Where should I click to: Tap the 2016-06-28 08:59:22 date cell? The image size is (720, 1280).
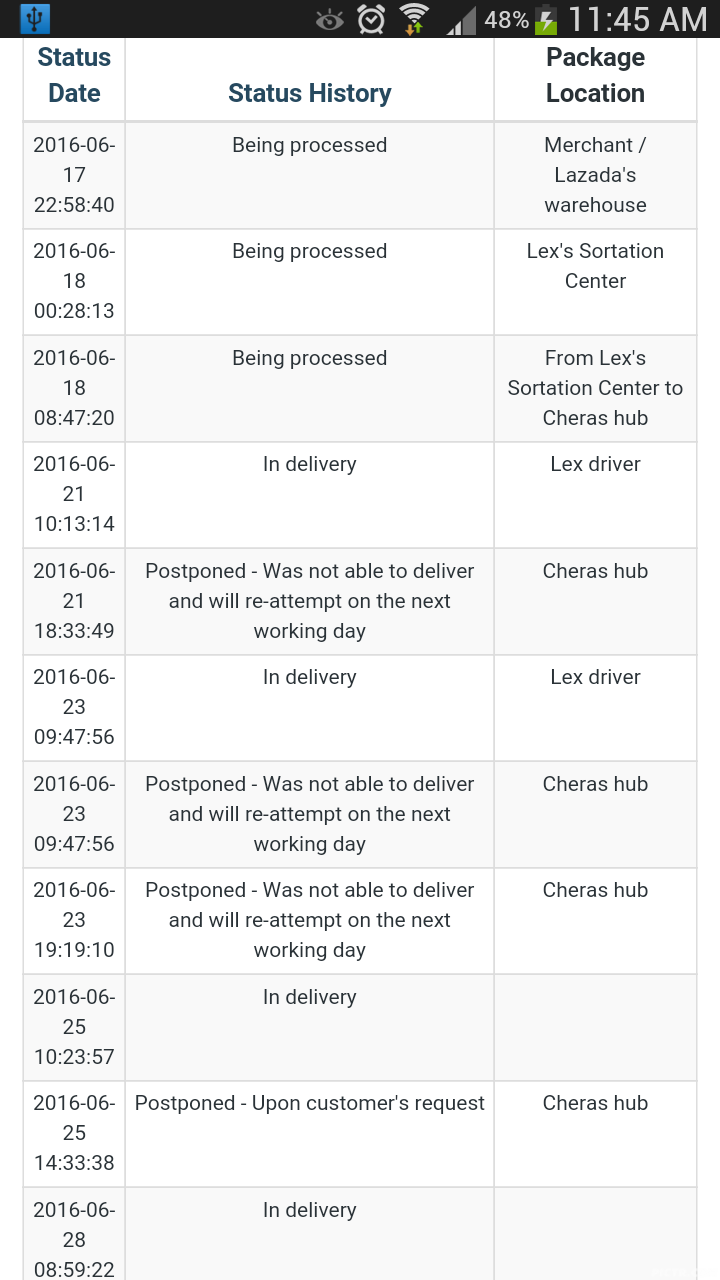click(74, 1240)
